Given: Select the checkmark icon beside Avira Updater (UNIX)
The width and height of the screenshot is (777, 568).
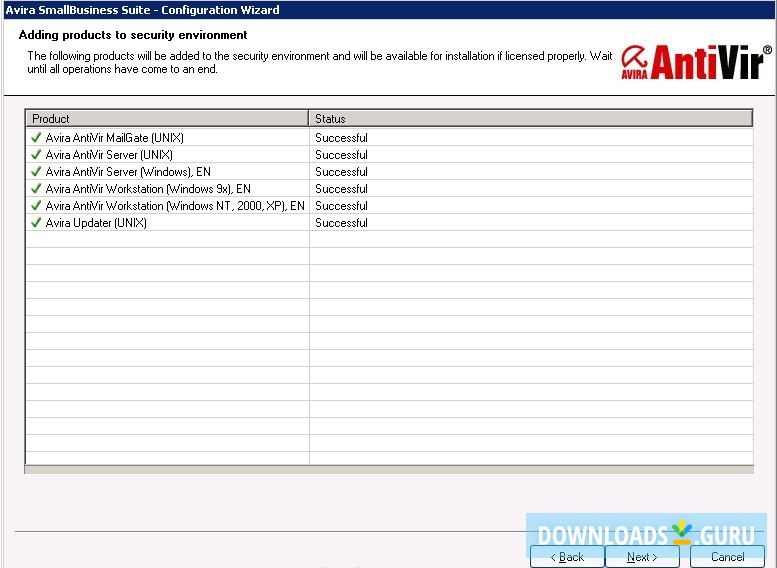Looking at the screenshot, I should coord(36,223).
